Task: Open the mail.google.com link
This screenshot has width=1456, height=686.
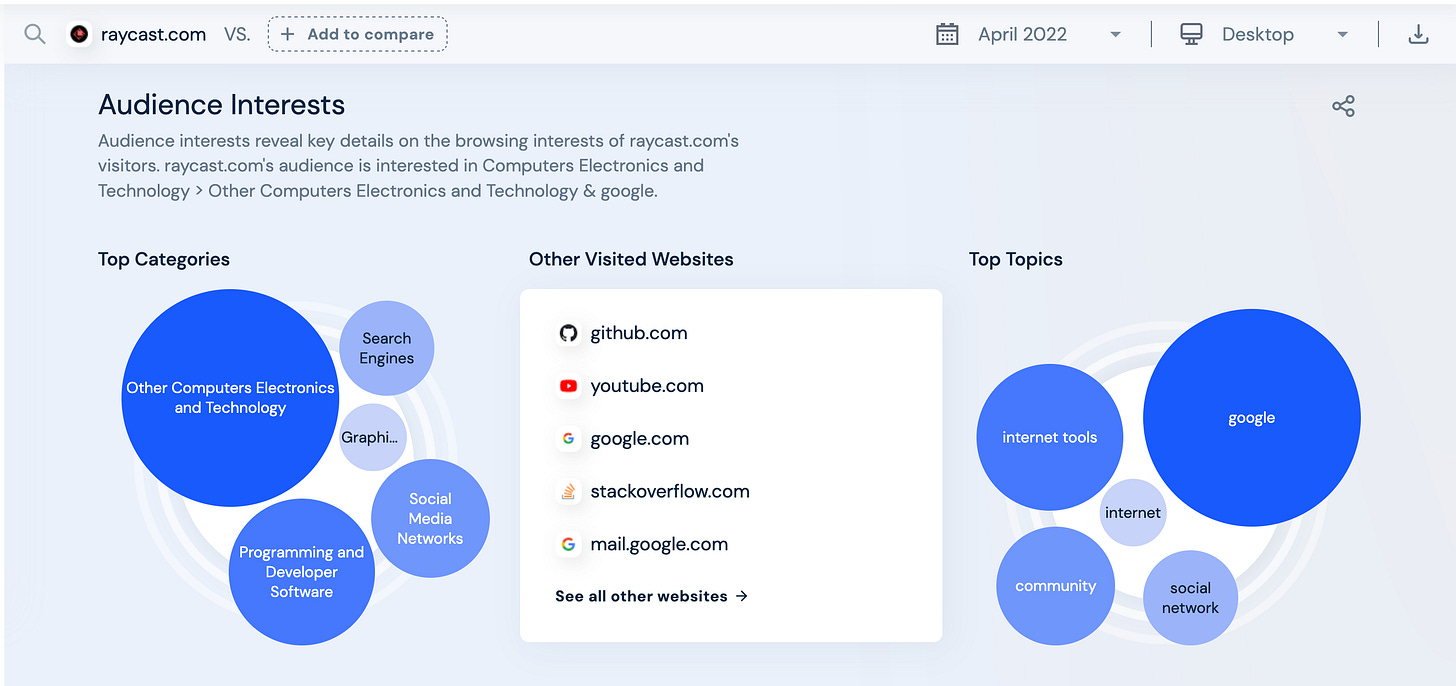Action: [659, 545]
